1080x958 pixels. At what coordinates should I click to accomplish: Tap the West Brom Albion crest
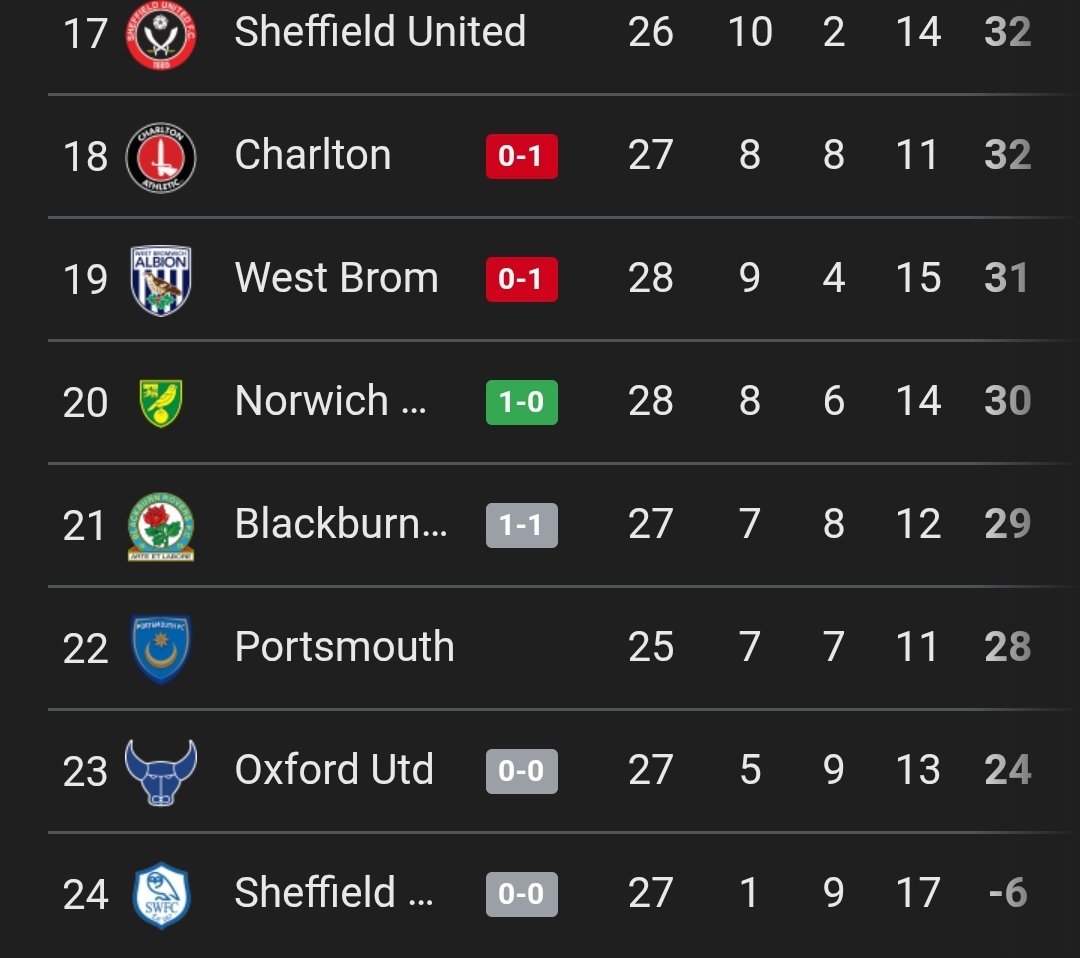(161, 280)
